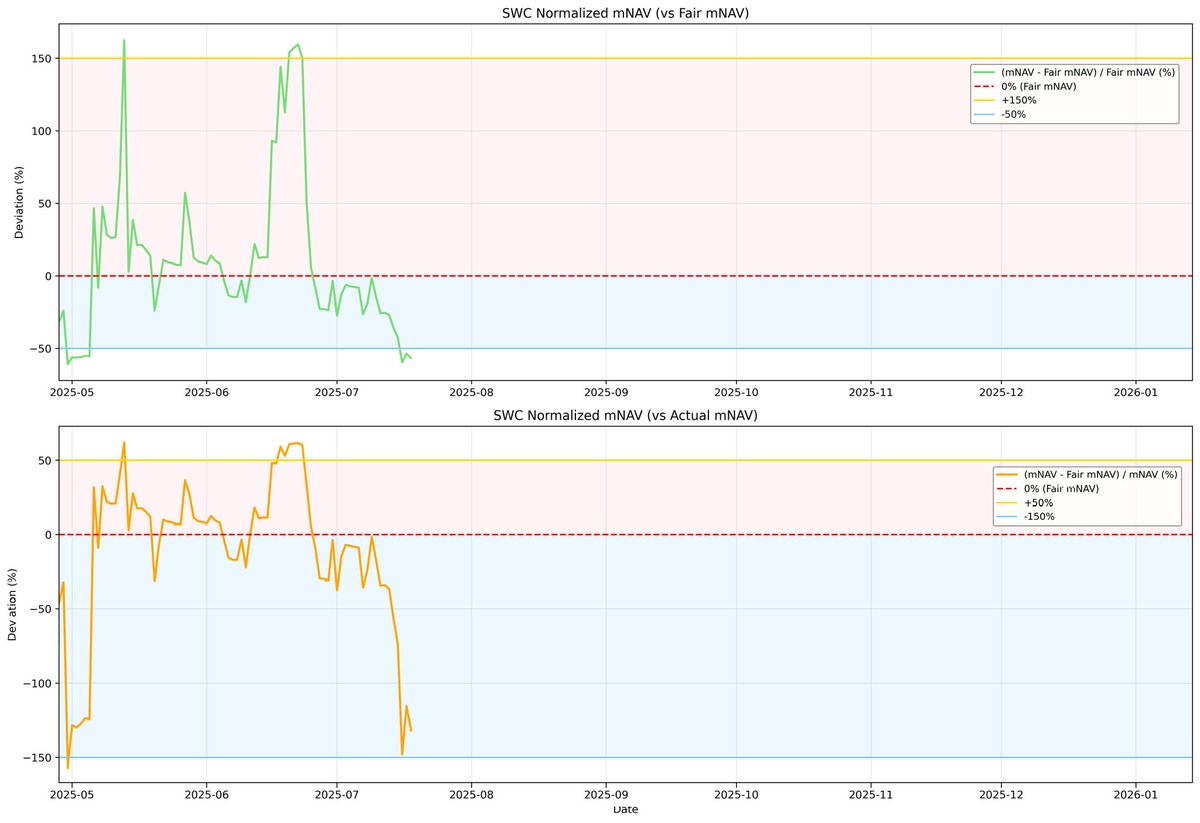
Task: Click the "Date" x-axis label
Action: 625,809
